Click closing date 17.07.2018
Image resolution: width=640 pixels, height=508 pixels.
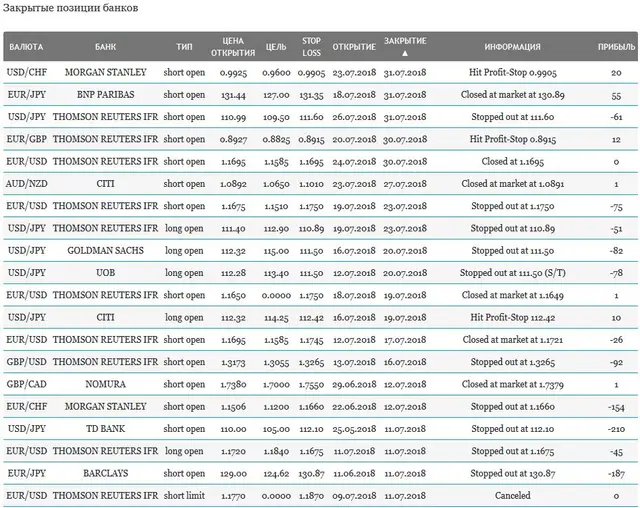coord(405,339)
